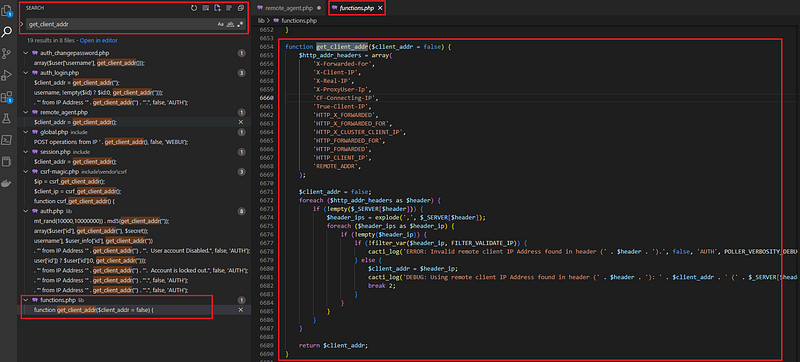
Task: Click the '19 results in 8 files' summary
Action: coord(53,40)
